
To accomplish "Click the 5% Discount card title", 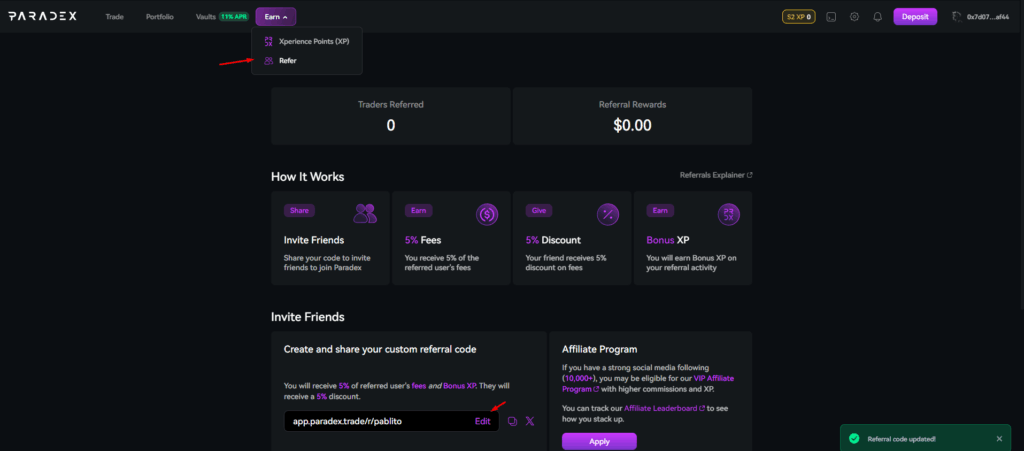I will (x=552, y=240).
